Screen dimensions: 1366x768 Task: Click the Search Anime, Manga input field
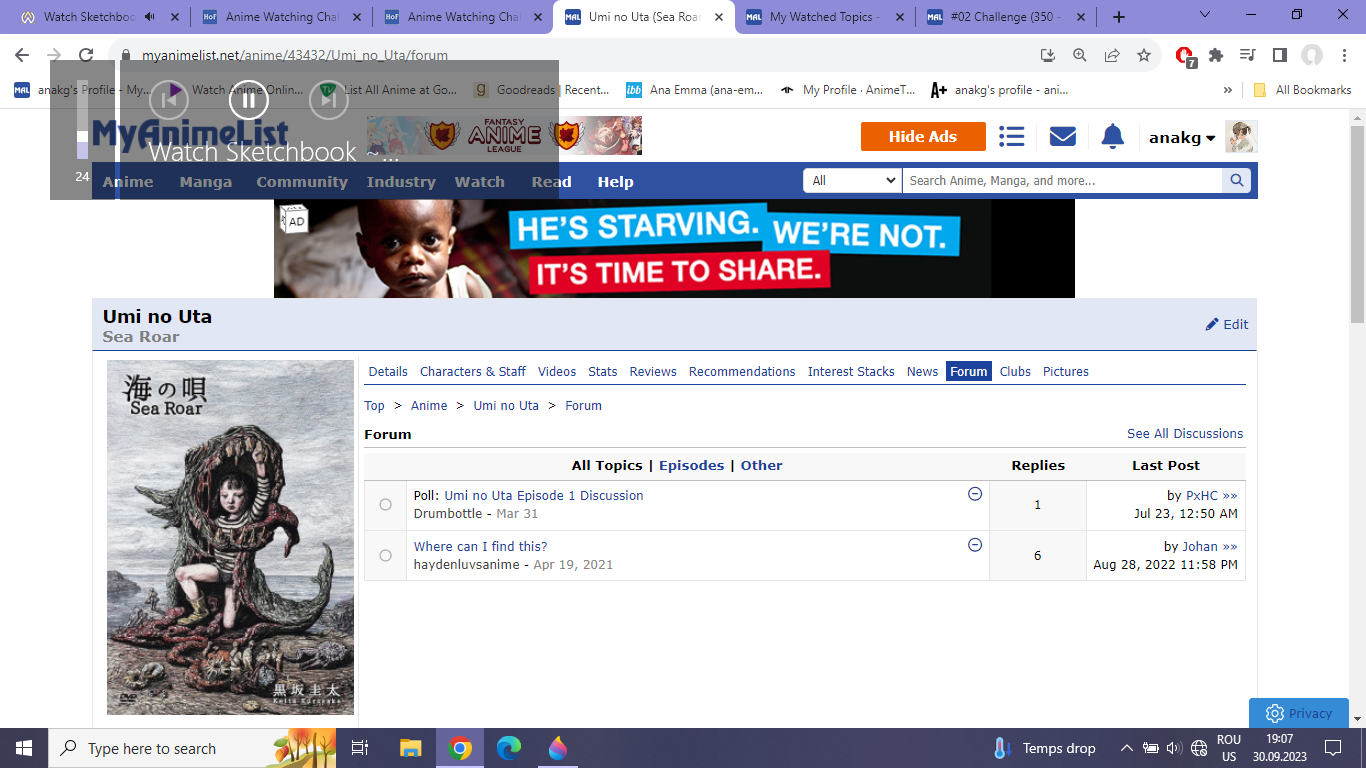(1062, 181)
